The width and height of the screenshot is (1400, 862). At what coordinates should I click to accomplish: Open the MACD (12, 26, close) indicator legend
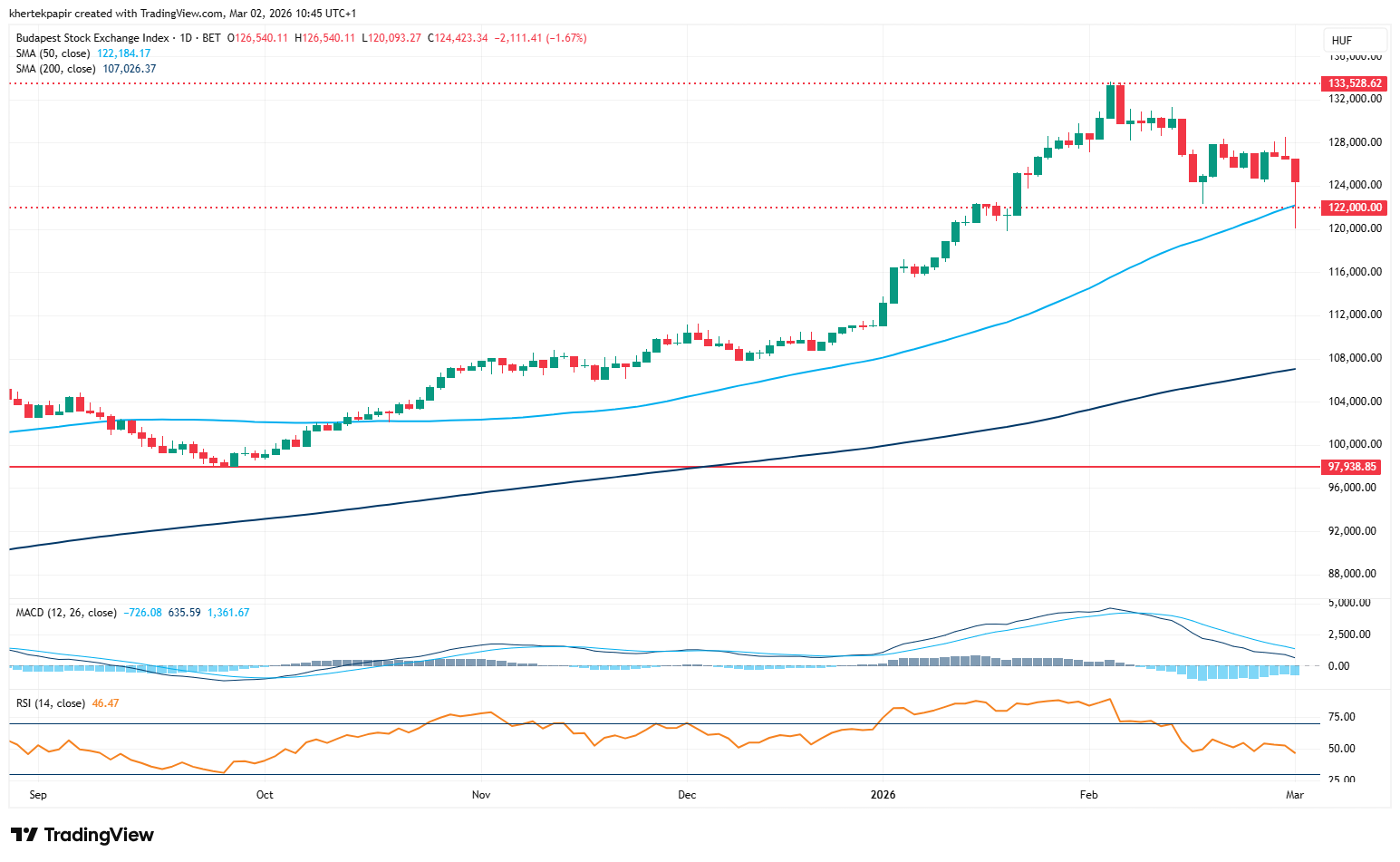[66, 613]
